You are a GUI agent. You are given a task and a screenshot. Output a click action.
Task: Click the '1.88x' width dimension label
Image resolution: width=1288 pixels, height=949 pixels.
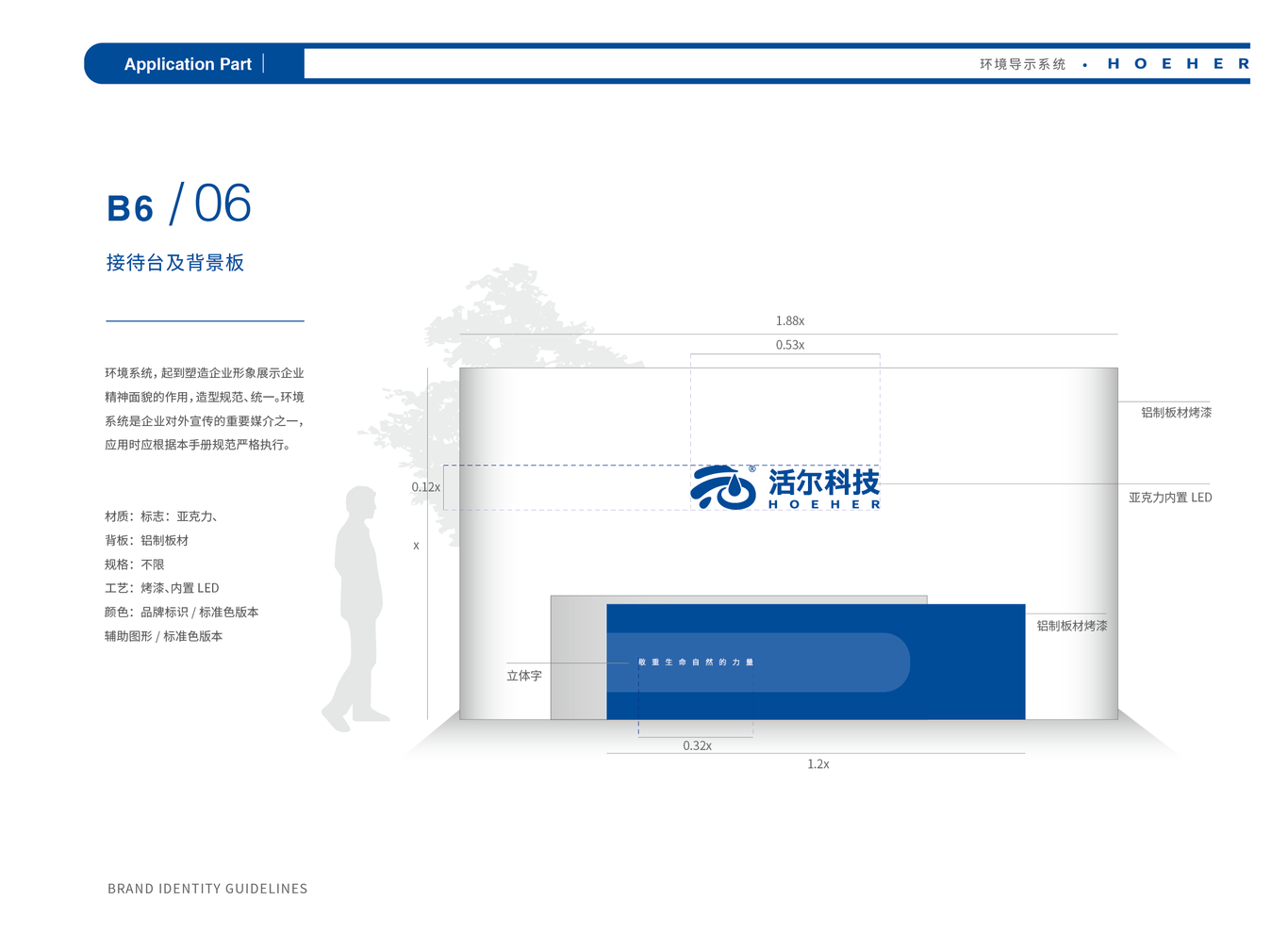coord(790,321)
